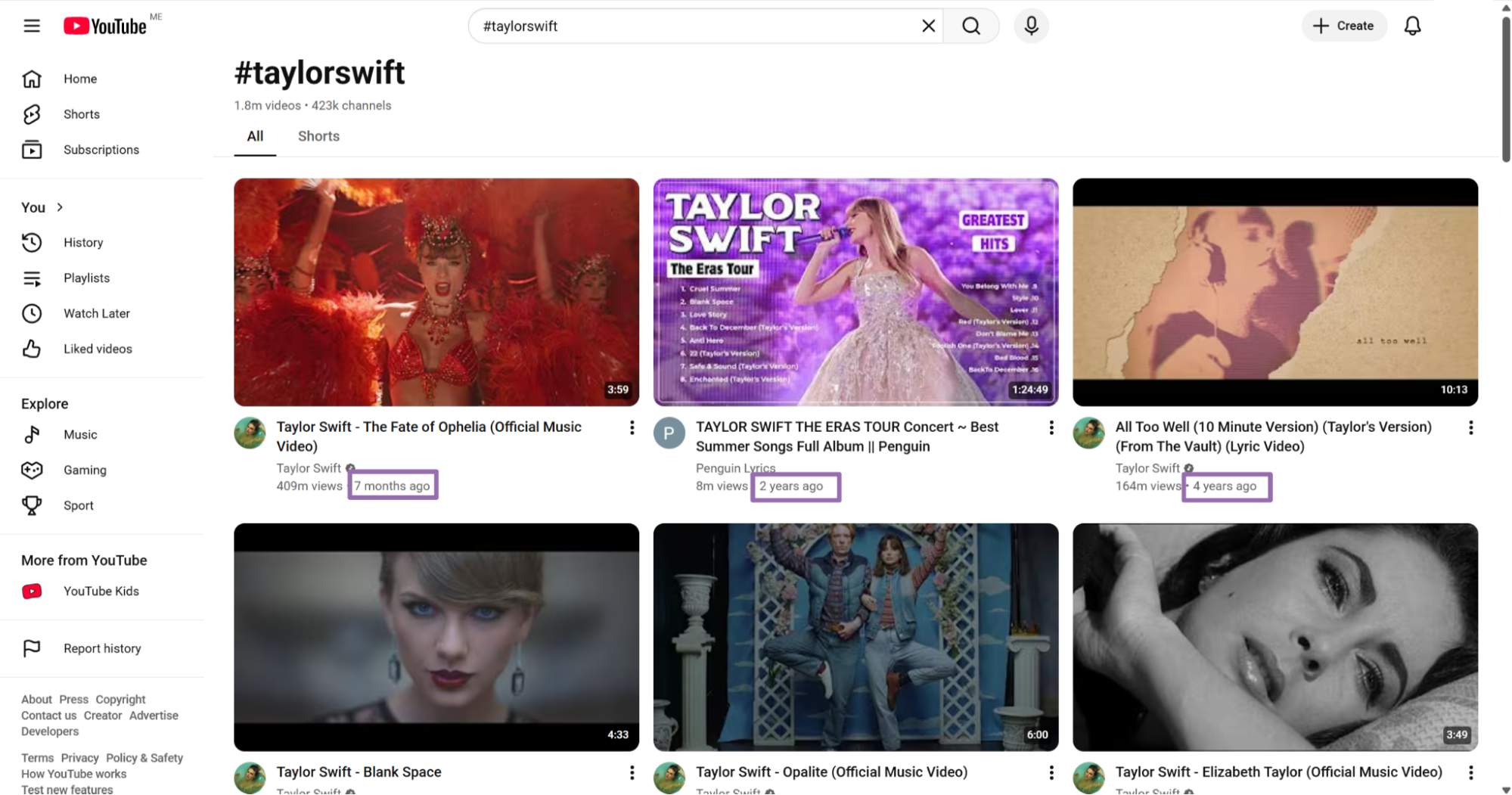This screenshot has height=795, width=1512.
Task: Open the Policy & Safety footer link
Action: click(x=144, y=758)
